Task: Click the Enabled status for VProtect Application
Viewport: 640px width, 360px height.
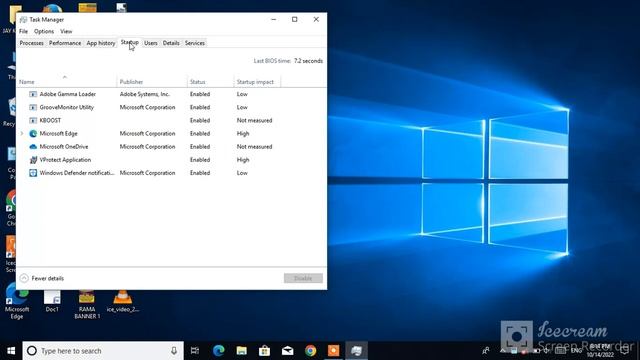Action: pos(200,160)
